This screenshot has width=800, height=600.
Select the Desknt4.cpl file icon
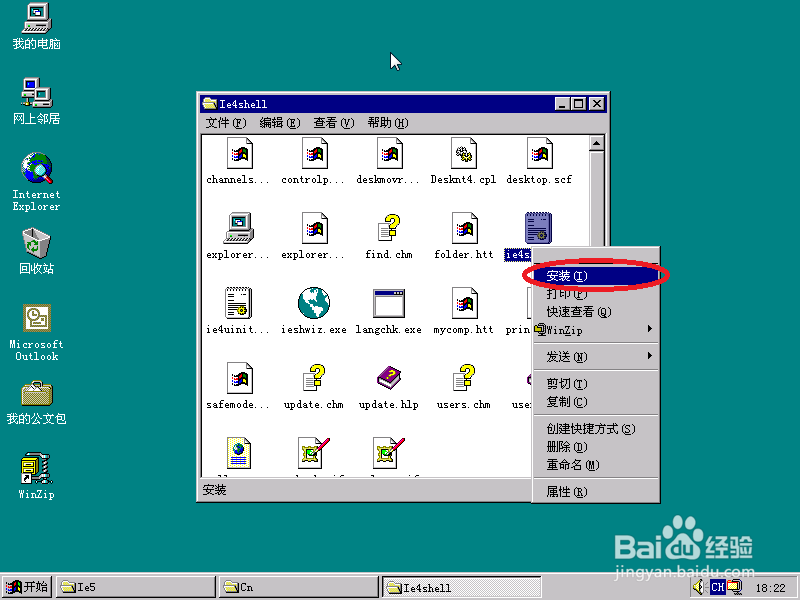tap(463, 153)
